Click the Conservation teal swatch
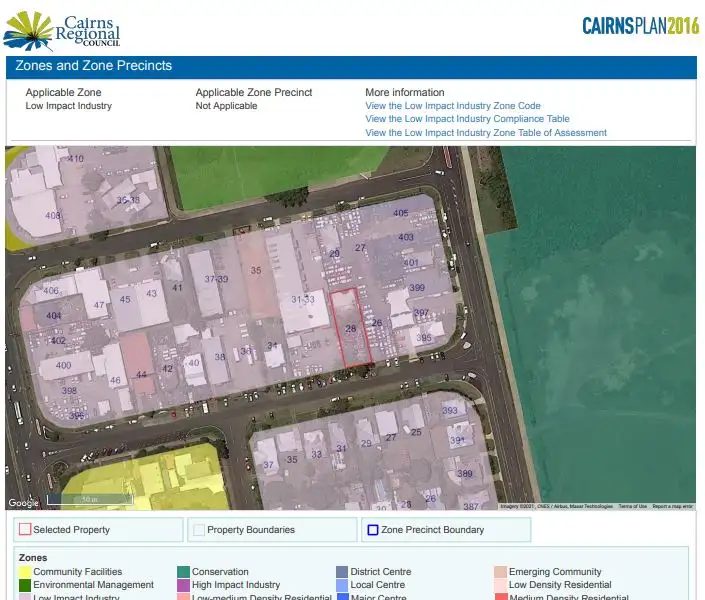The image size is (705, 600). tap(184, 572)
